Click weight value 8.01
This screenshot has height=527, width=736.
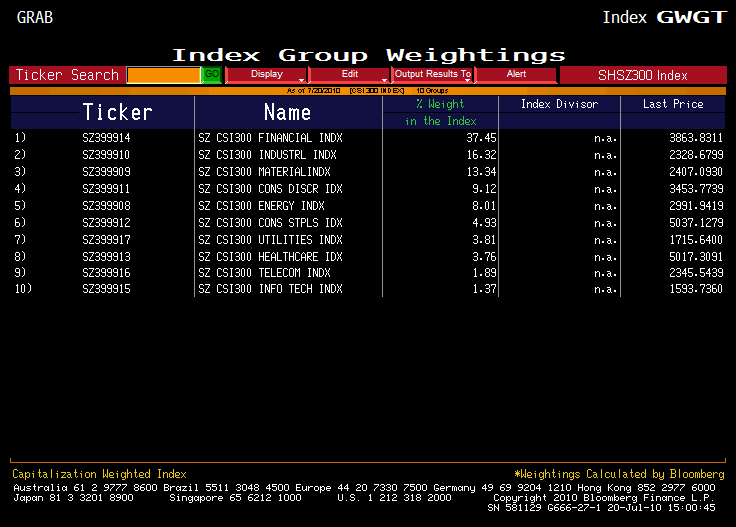(x=484, y=206)
